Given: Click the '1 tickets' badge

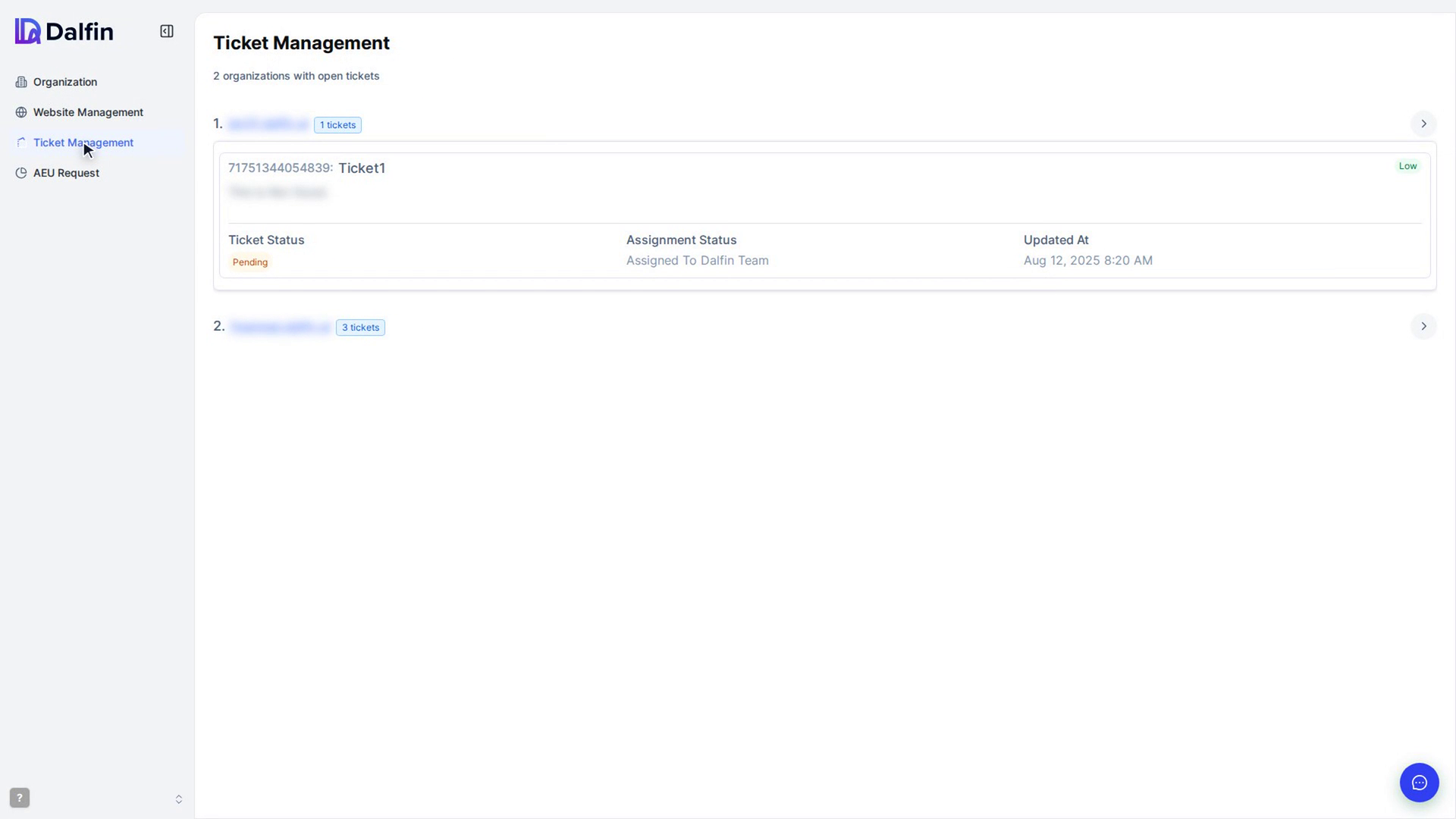Looking at the screenshot, I should pyautogui.click(x=337, y=125).
